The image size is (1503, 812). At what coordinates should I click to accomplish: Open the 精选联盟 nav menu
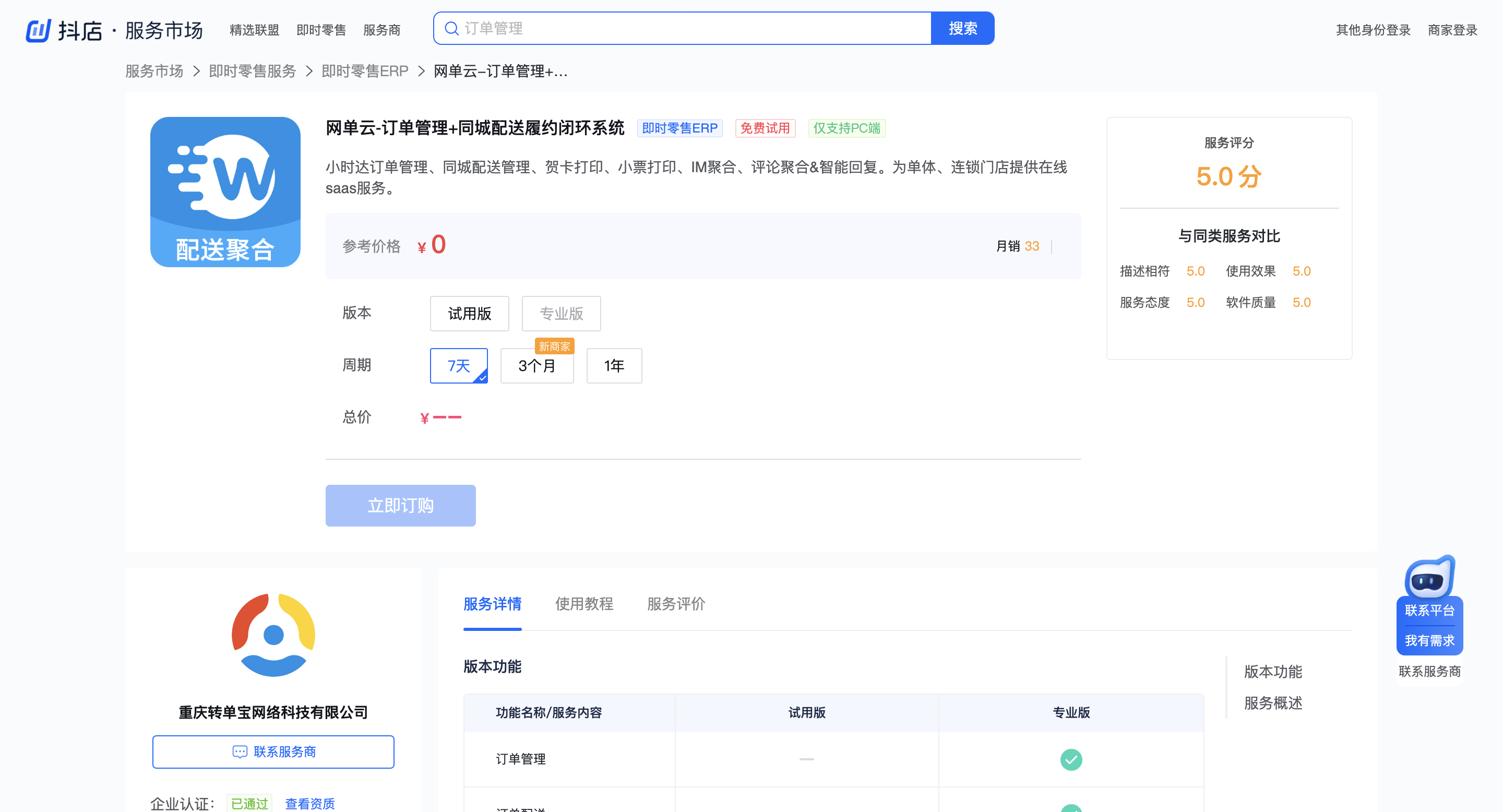(254, 30)
